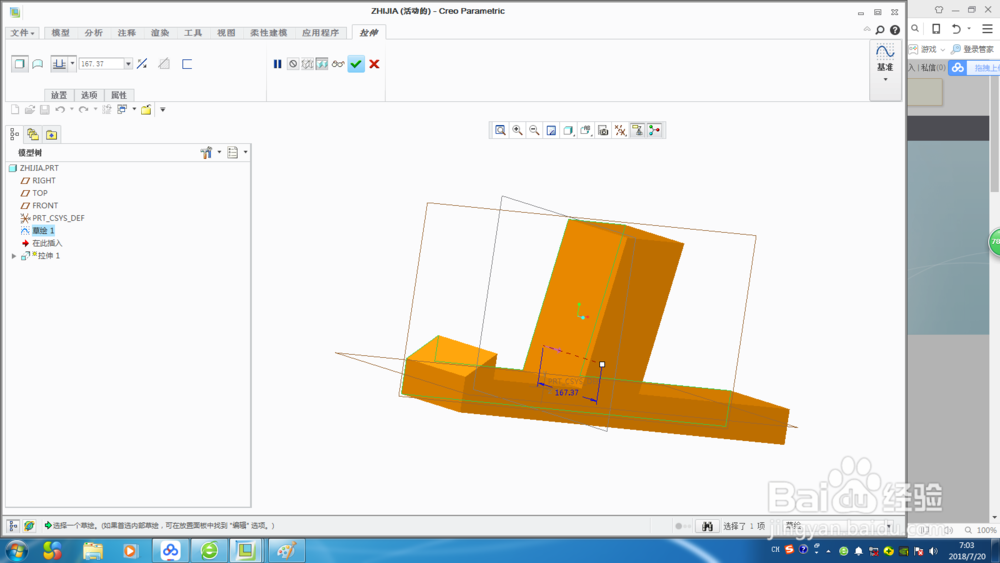Switch to the 应用程序 ribbon tab
The height and width of the screenshot is (563, 1000).
(321, 33)
